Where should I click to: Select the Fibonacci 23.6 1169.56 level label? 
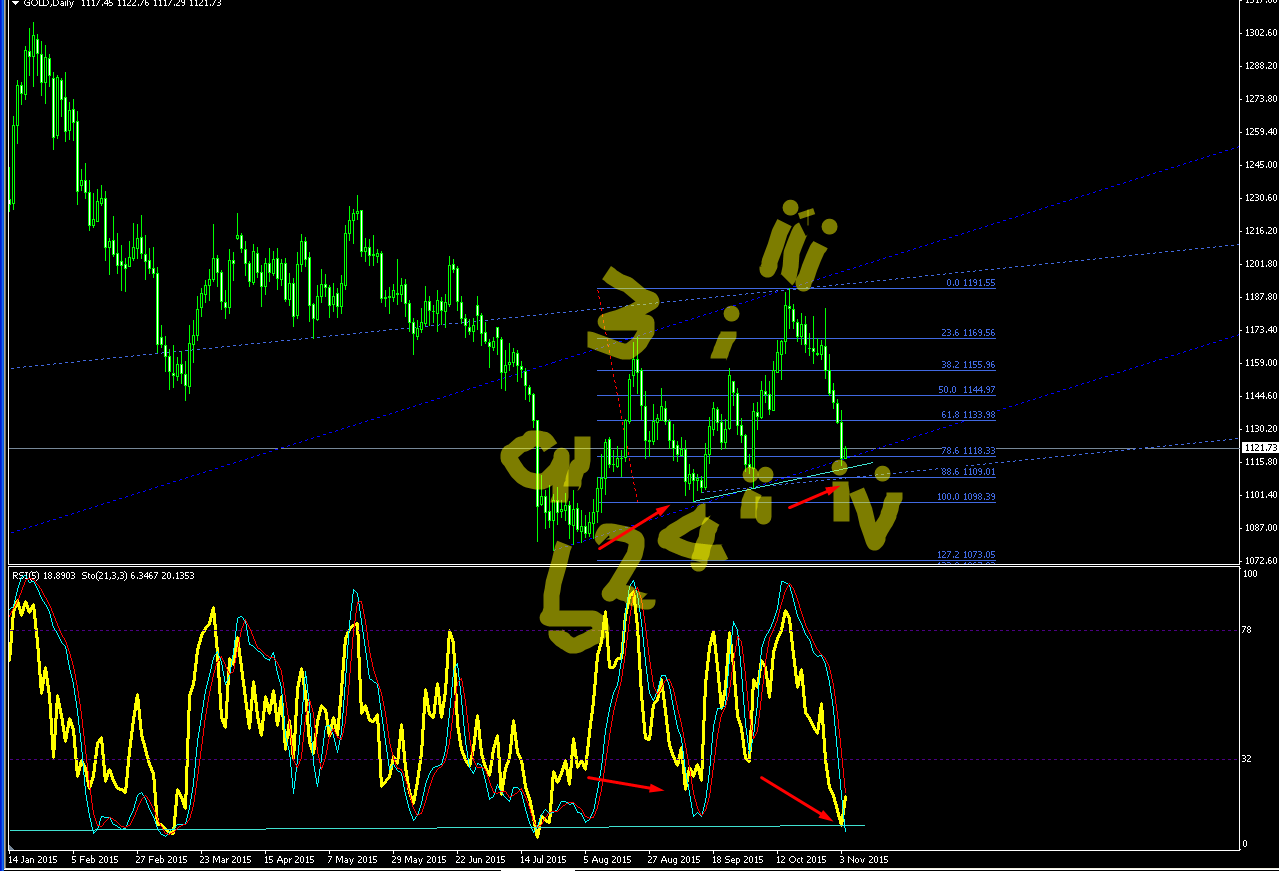[969, 333]
